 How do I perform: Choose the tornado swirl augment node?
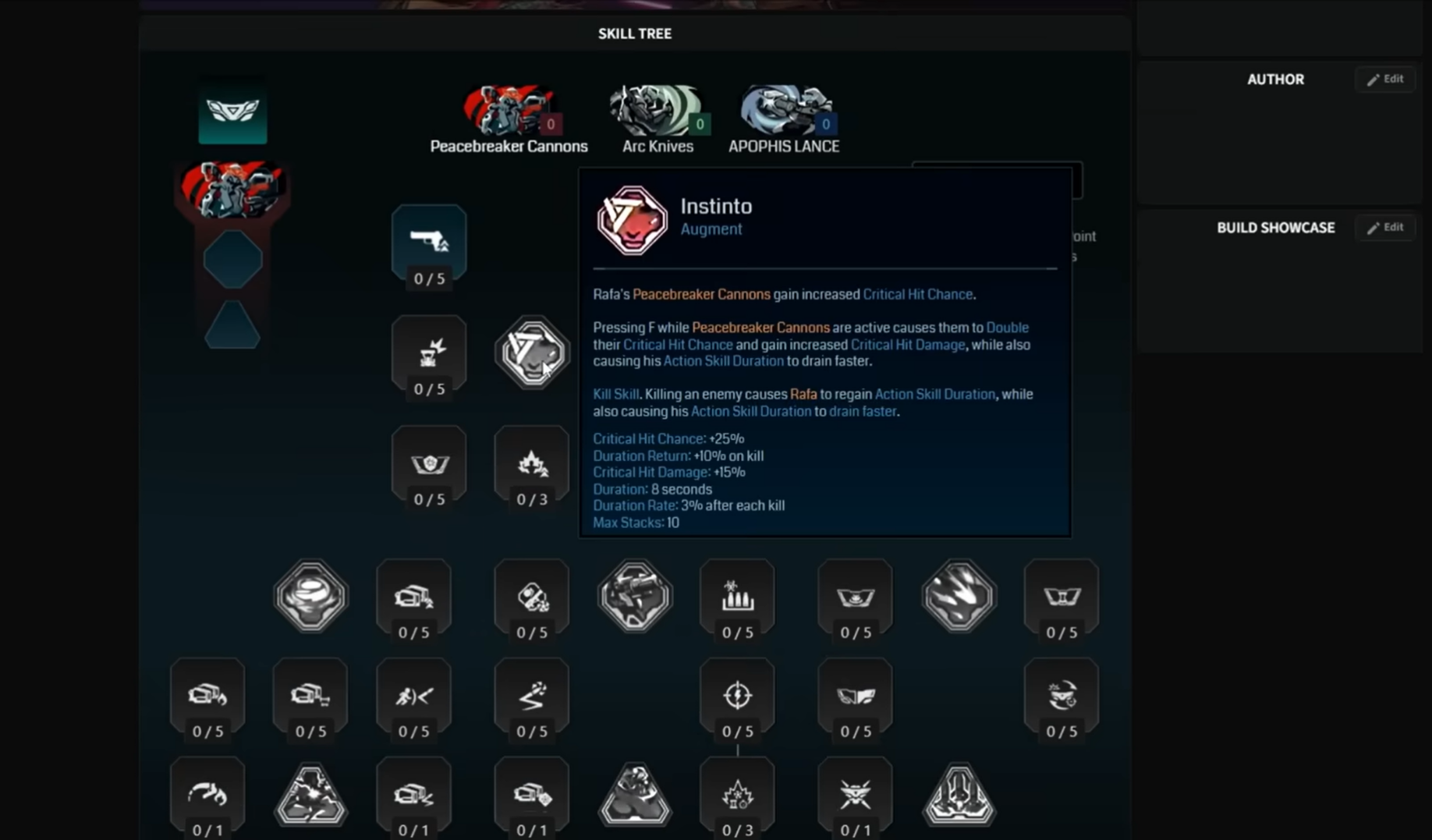coord(310,596)
